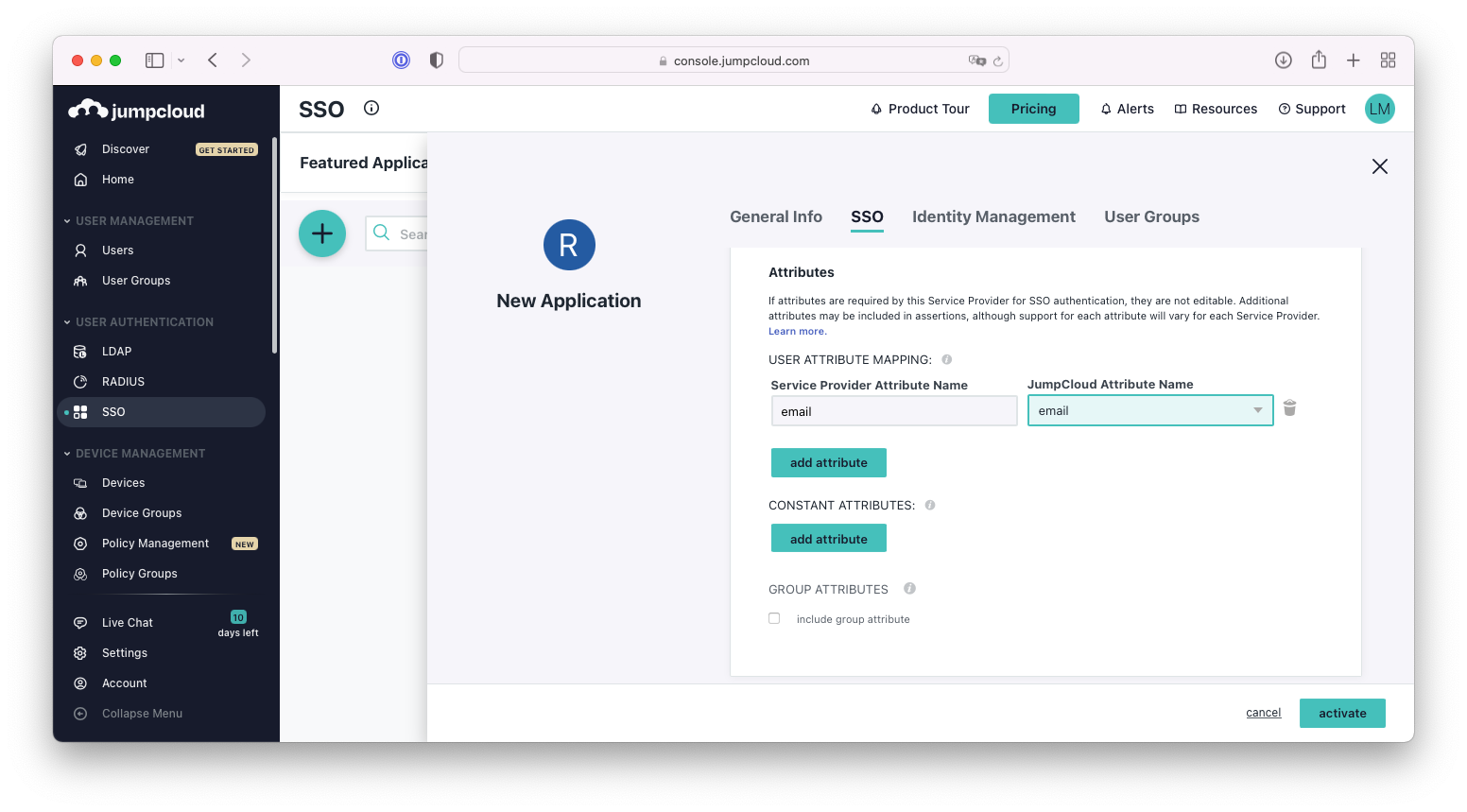Click the JumpCloud logo

(x=136, y=111)
